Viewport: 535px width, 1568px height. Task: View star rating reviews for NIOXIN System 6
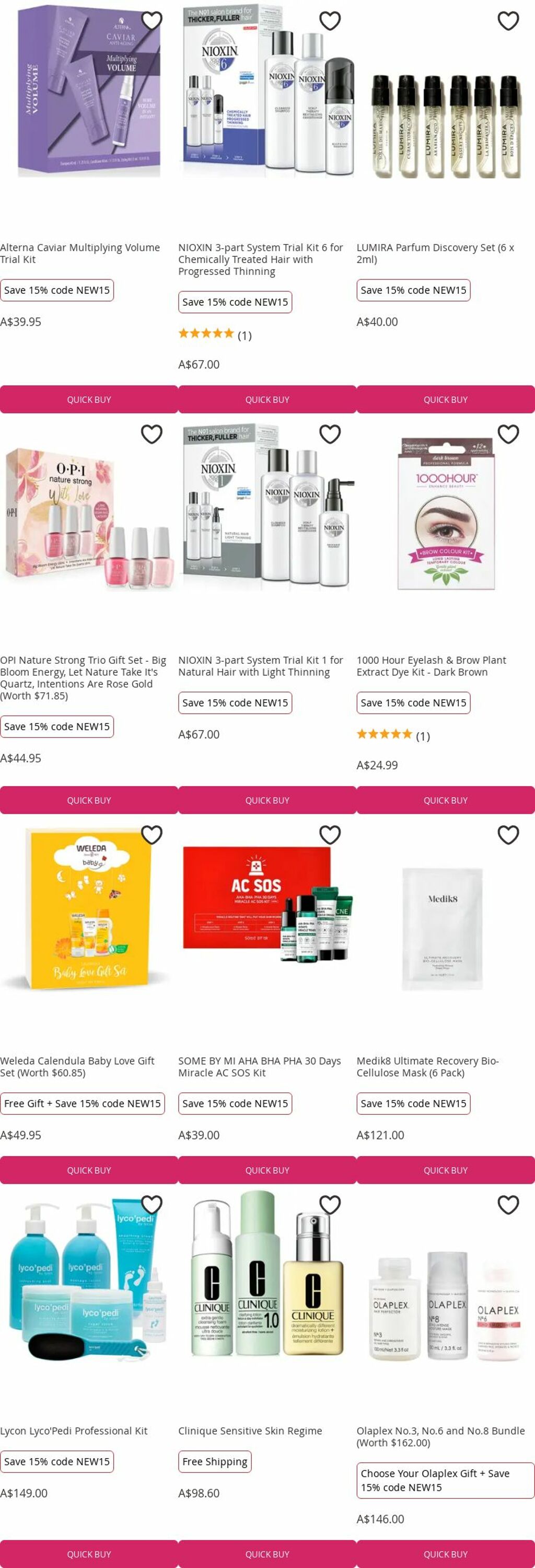coord(215,334)
